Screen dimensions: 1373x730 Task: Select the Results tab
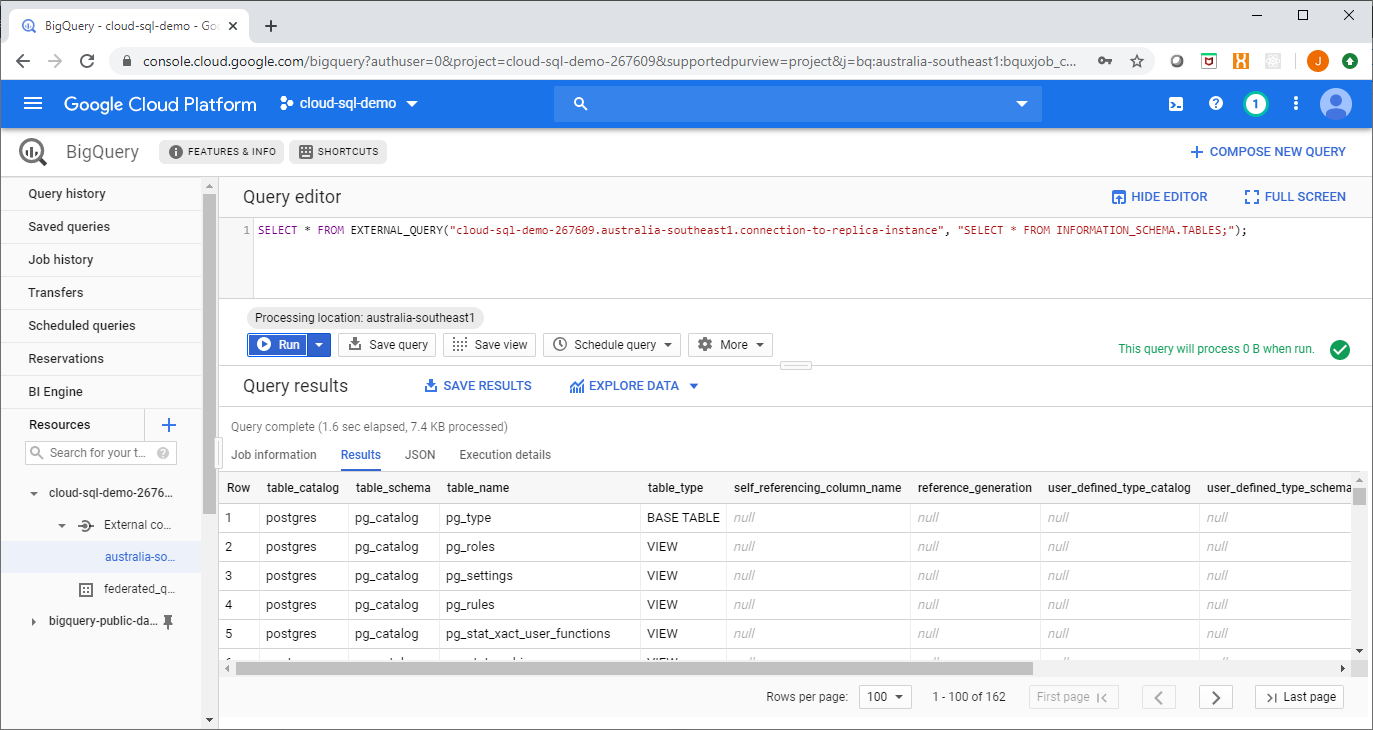[x=361, y=454]
